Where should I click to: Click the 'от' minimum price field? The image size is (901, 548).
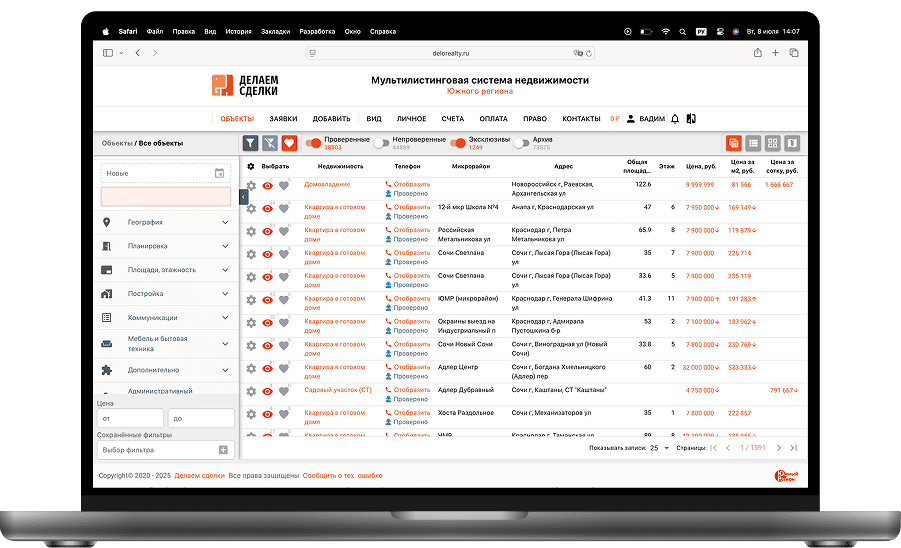129,418
